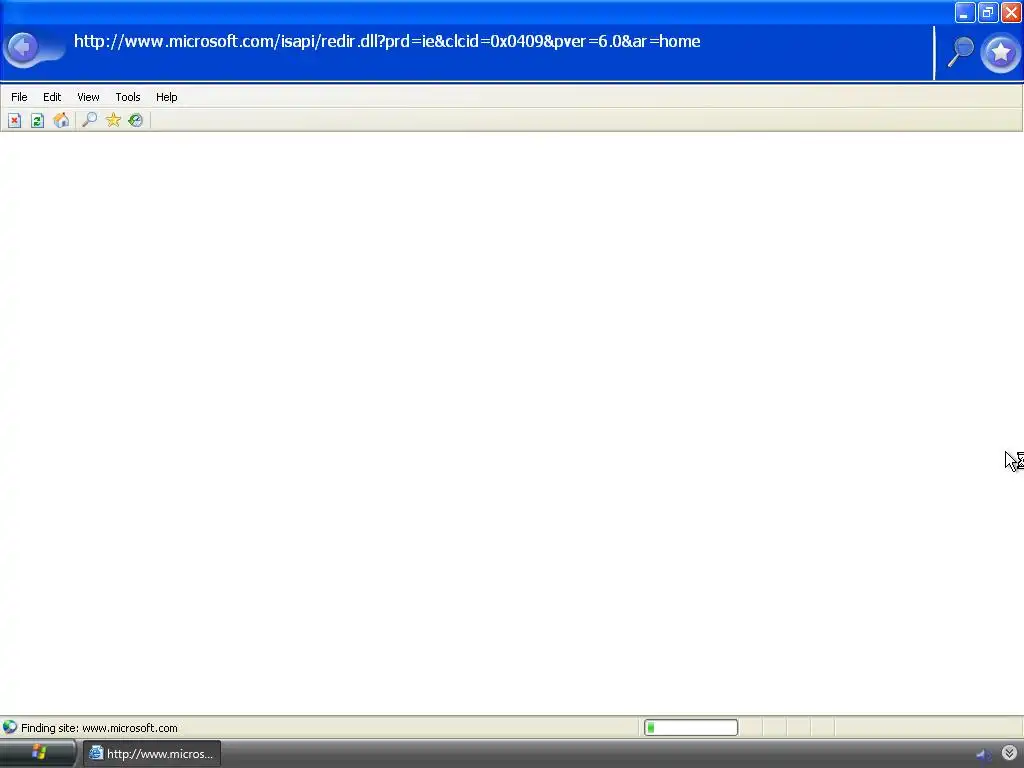Click the Windows Start button
Viewport: 1024px width, 768px height.
[x=38, y=753]
